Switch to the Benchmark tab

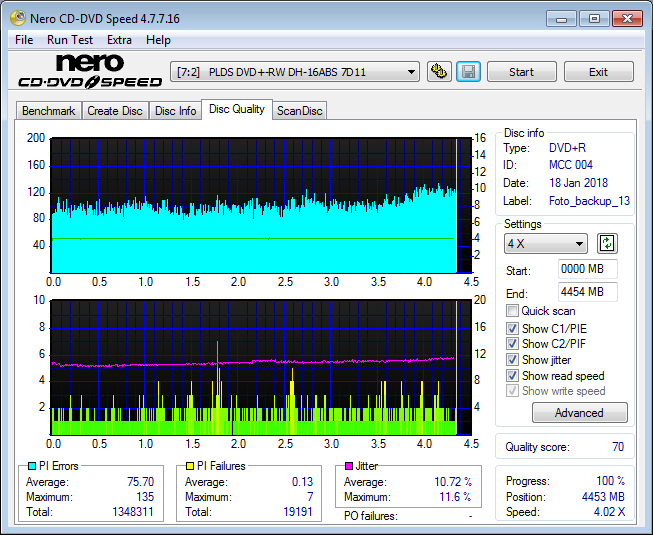click(48, 111)
